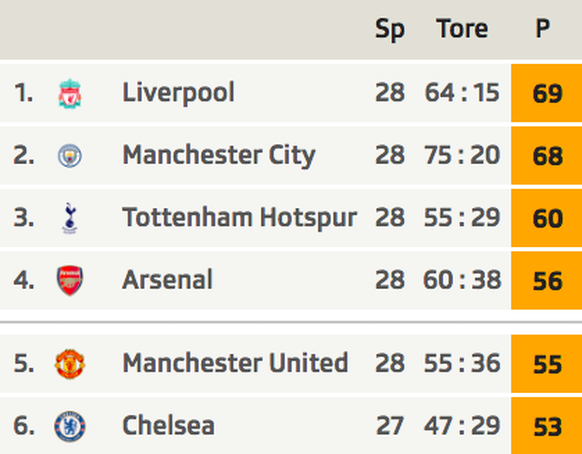This screenshot has height=454, width=582.
Task: Click the Tottenham Hotspur crest icon
Action: coord(70,218)
